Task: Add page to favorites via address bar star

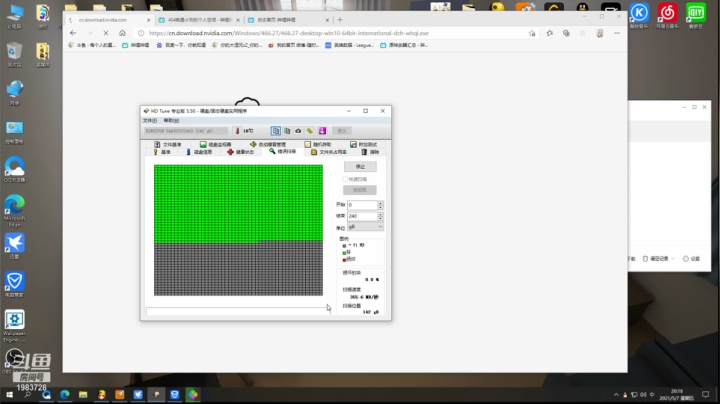Action: [532, 33]
